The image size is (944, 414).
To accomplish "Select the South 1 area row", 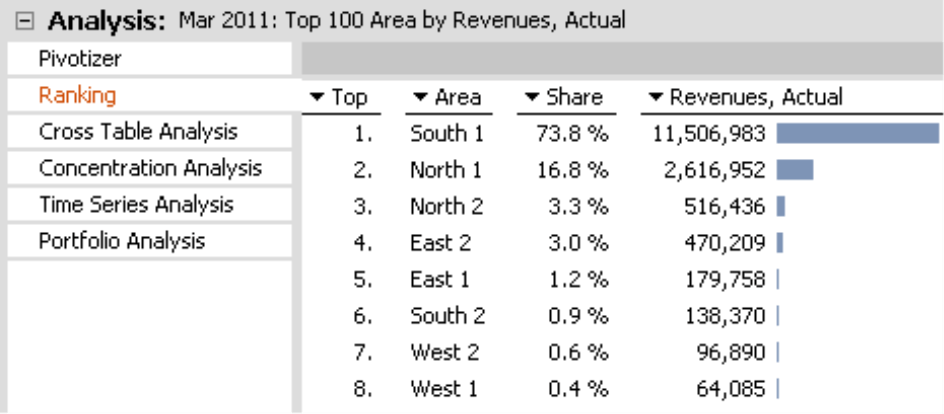I will (445, 133).
